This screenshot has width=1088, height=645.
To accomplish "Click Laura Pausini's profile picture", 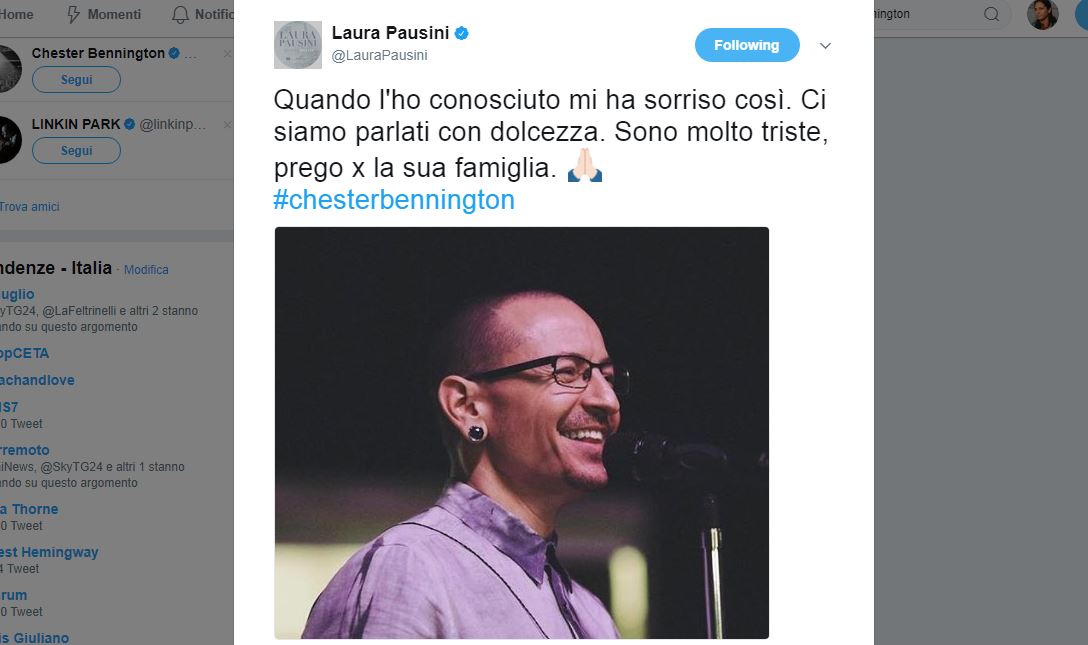I will coord(298,45).
